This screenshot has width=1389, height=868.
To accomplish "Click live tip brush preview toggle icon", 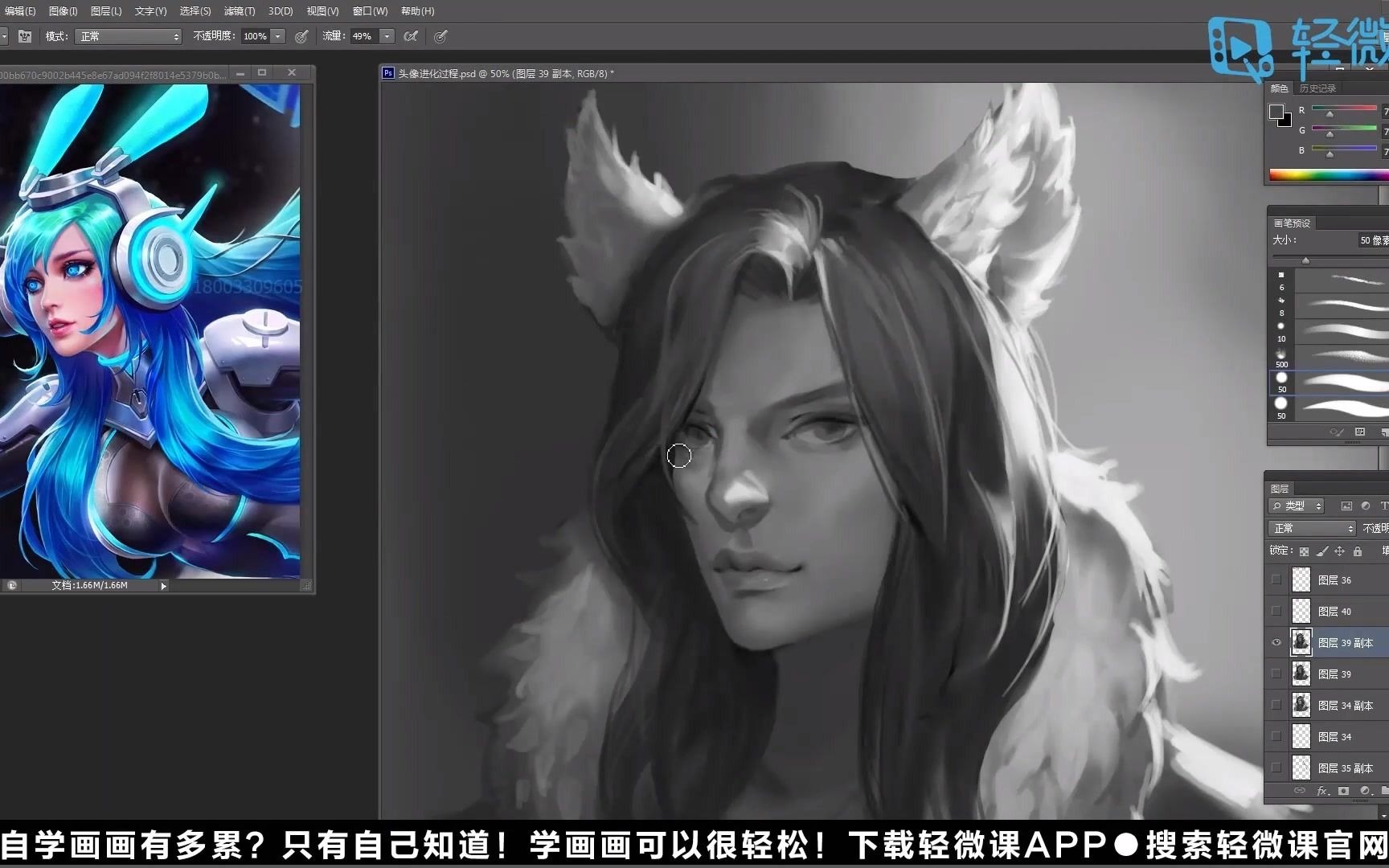I will (1337, 432).
